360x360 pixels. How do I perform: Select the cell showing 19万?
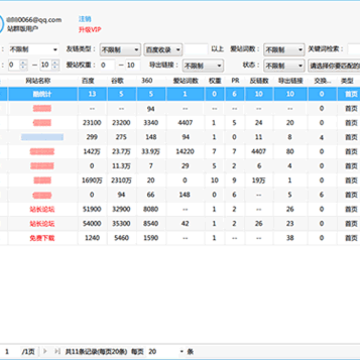click(259, 180)
